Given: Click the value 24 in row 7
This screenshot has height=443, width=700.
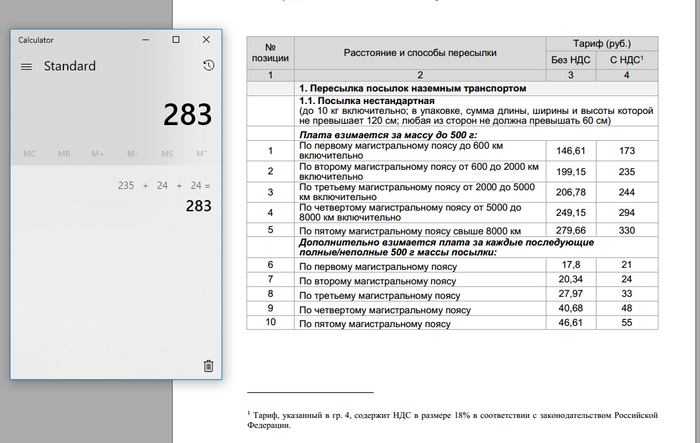Looking at the screenshot, I should (x=627, y=279).
